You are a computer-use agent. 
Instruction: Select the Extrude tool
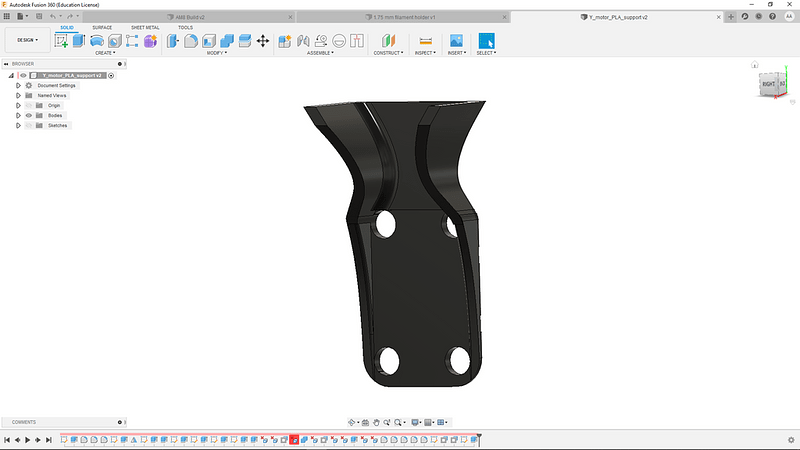[x=79, y=41]
